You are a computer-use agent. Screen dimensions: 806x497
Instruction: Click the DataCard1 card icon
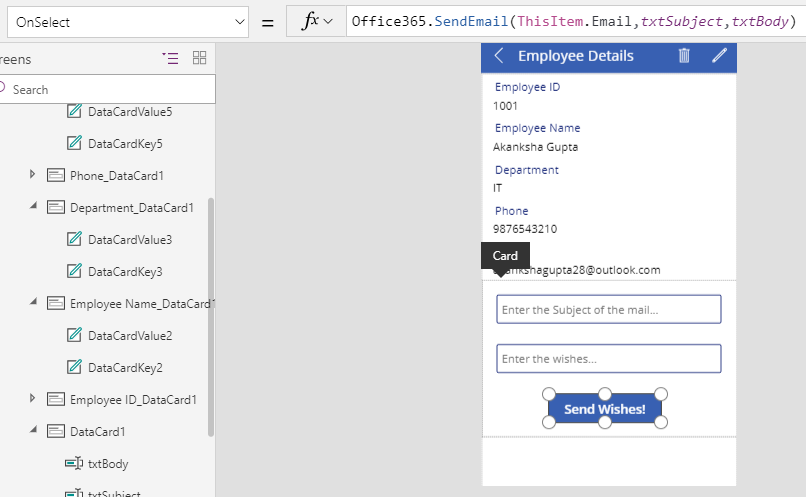tap(56, 431)
